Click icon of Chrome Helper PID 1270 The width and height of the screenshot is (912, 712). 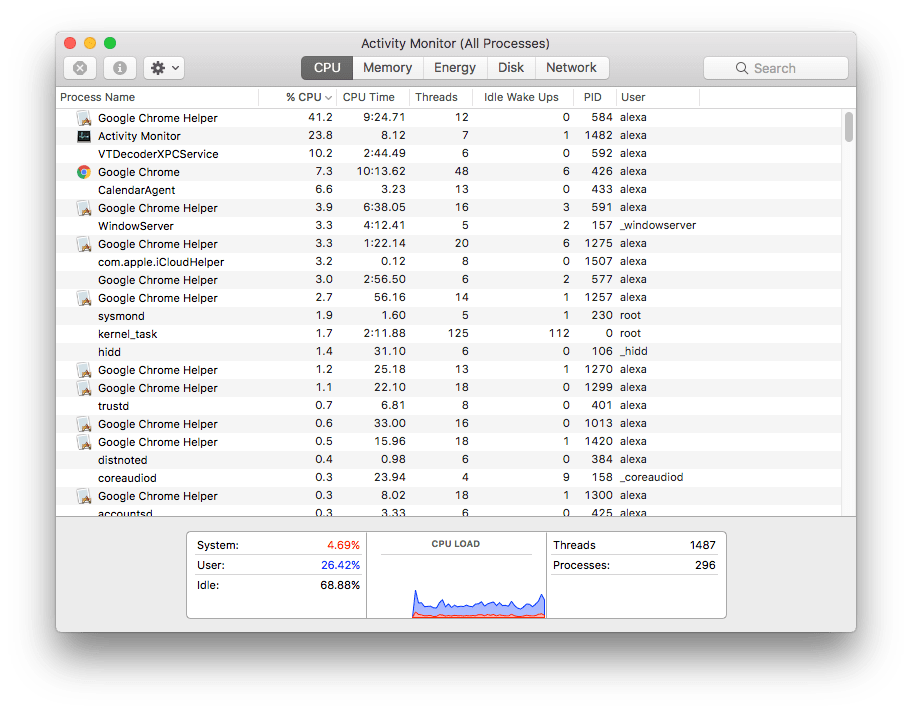tap(84, 371)
